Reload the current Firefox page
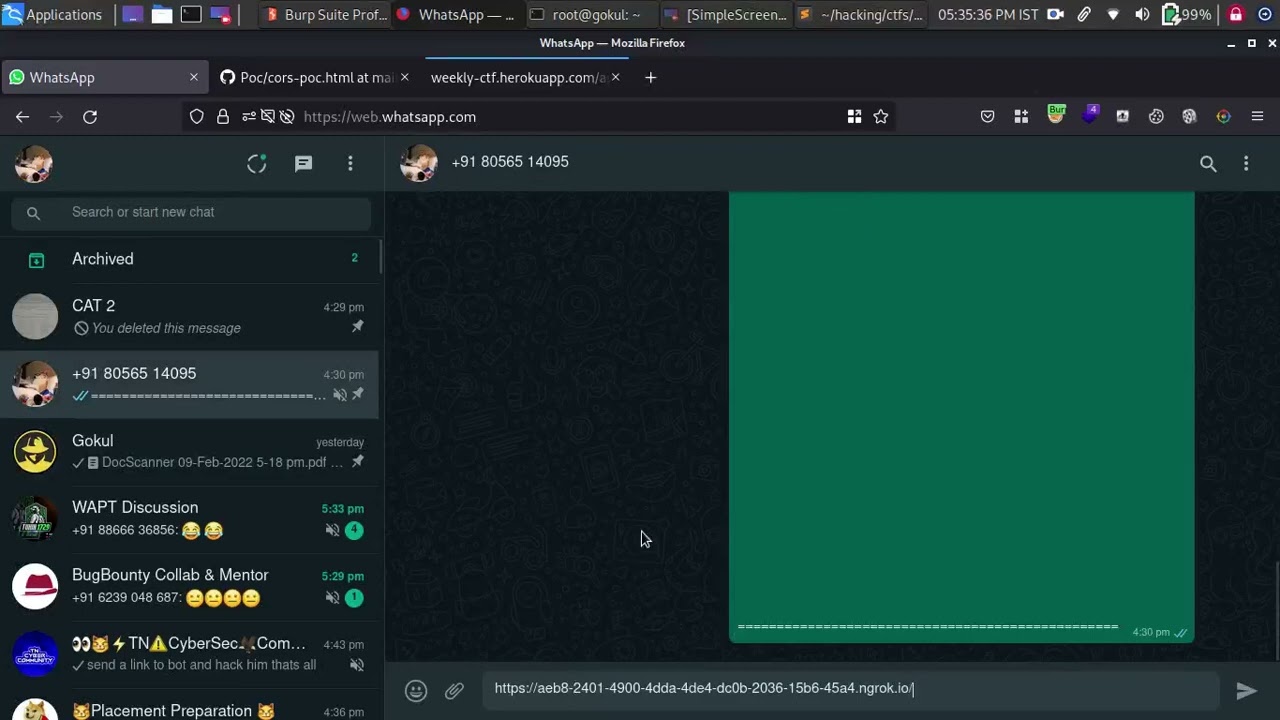This screenshot has height=720, width=1280. pos(90,117)
